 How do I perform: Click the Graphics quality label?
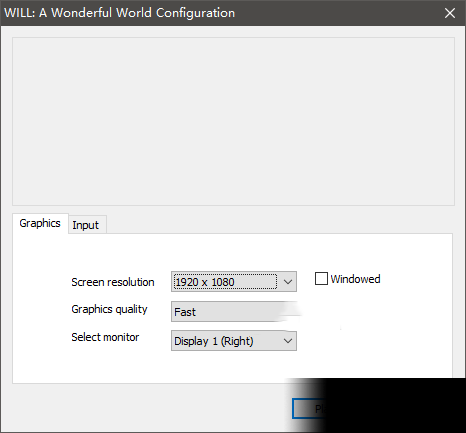click(109, 309)
